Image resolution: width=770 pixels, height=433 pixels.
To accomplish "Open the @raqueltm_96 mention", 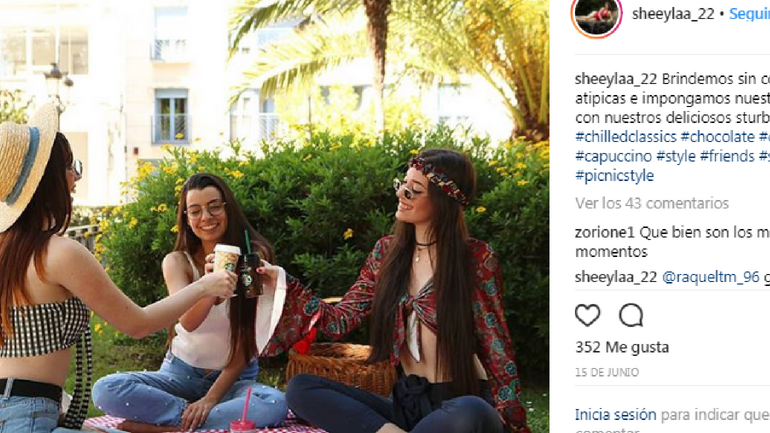I will pos(711,277).
